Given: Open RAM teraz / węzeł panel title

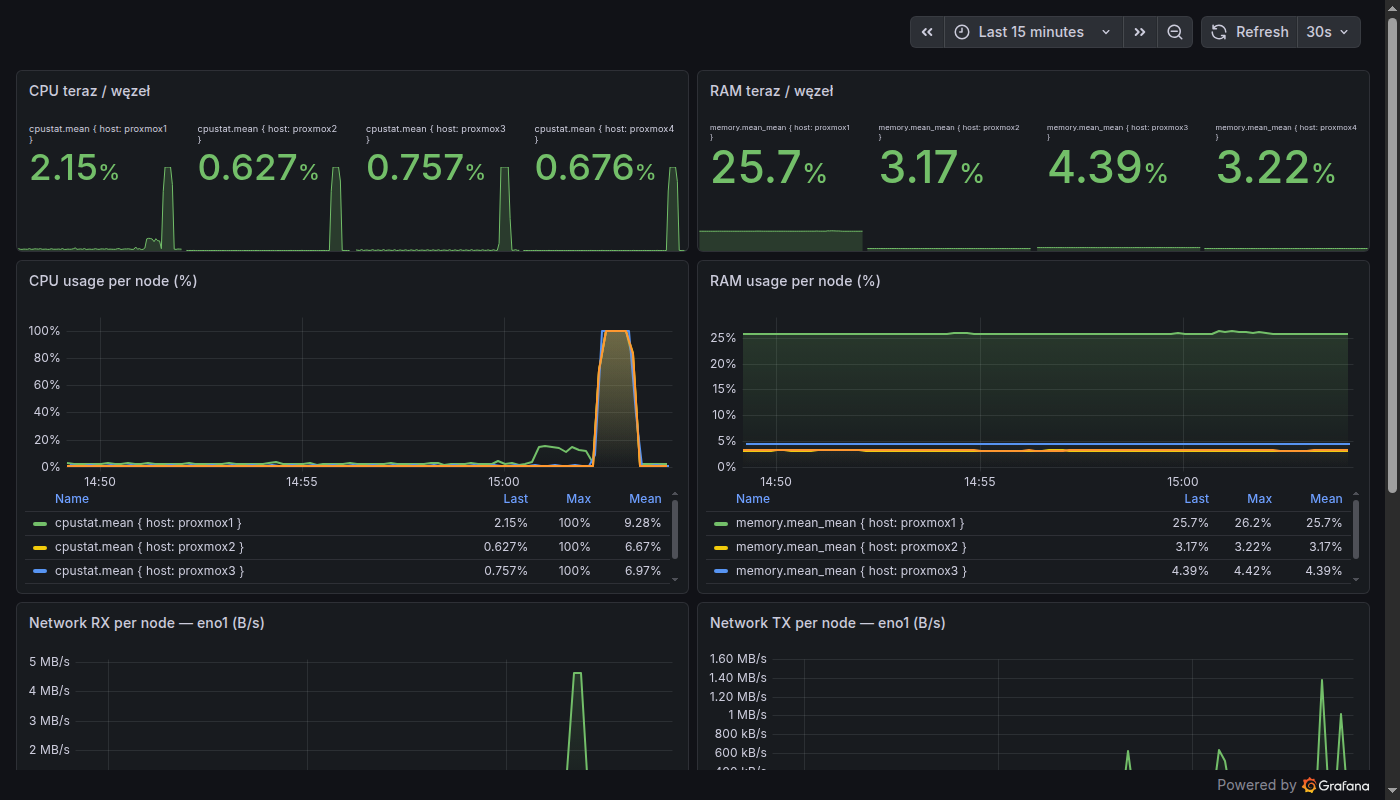Looking at the screenshot, I should tap(771, 91).
